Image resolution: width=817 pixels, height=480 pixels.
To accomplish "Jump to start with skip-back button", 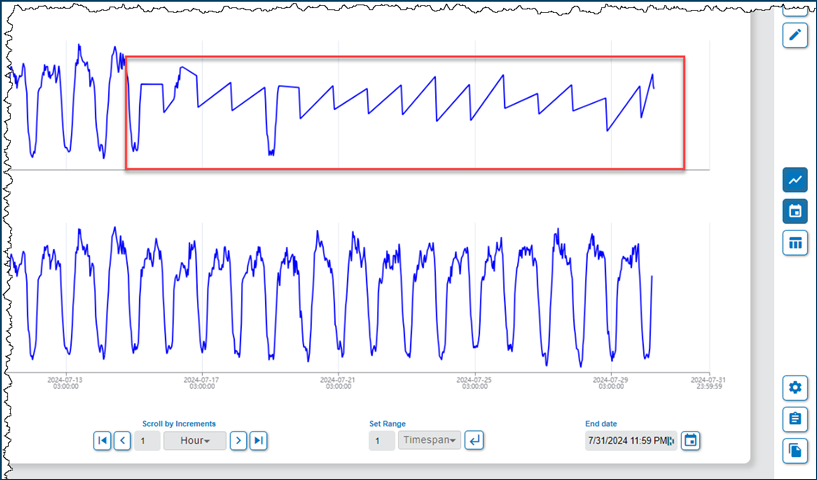I will pos(102,440).
